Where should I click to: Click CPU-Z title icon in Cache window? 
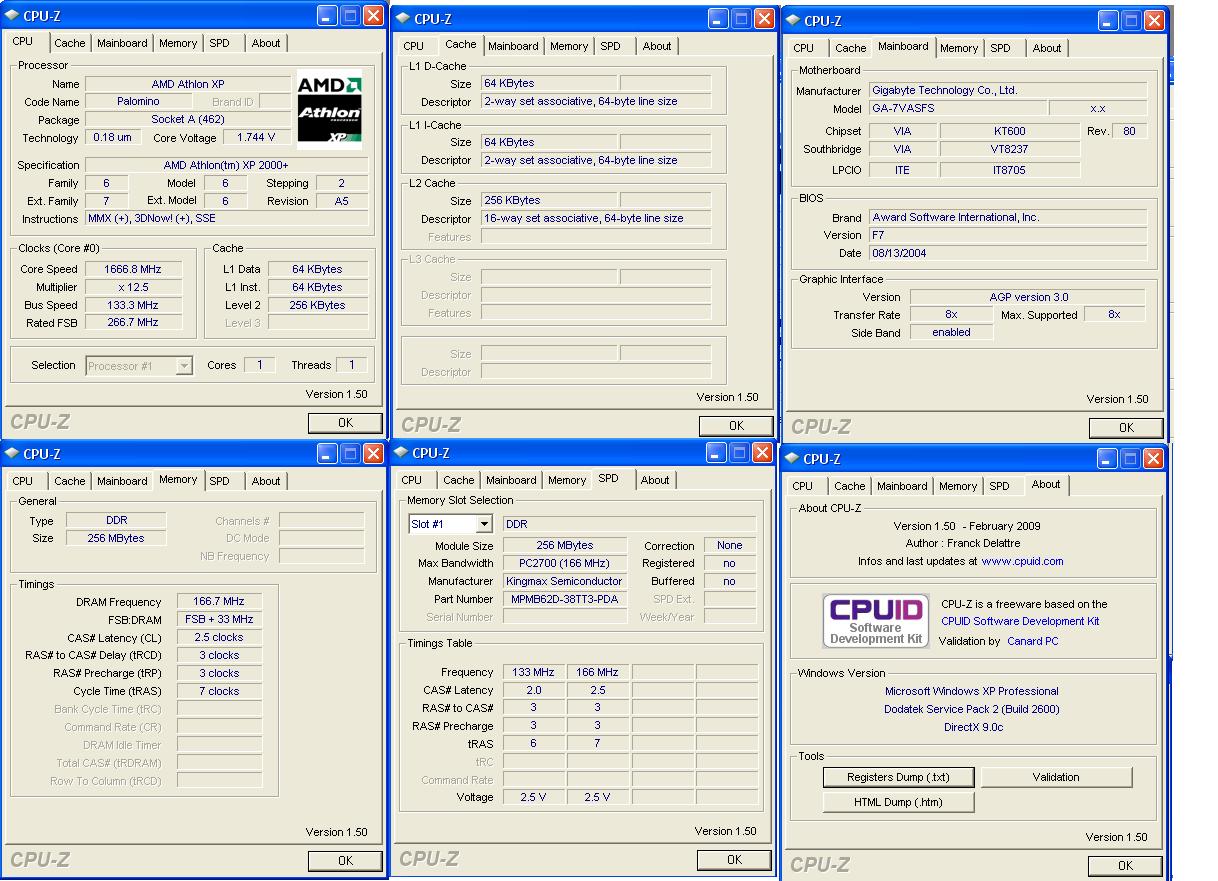tap(402, 18)
